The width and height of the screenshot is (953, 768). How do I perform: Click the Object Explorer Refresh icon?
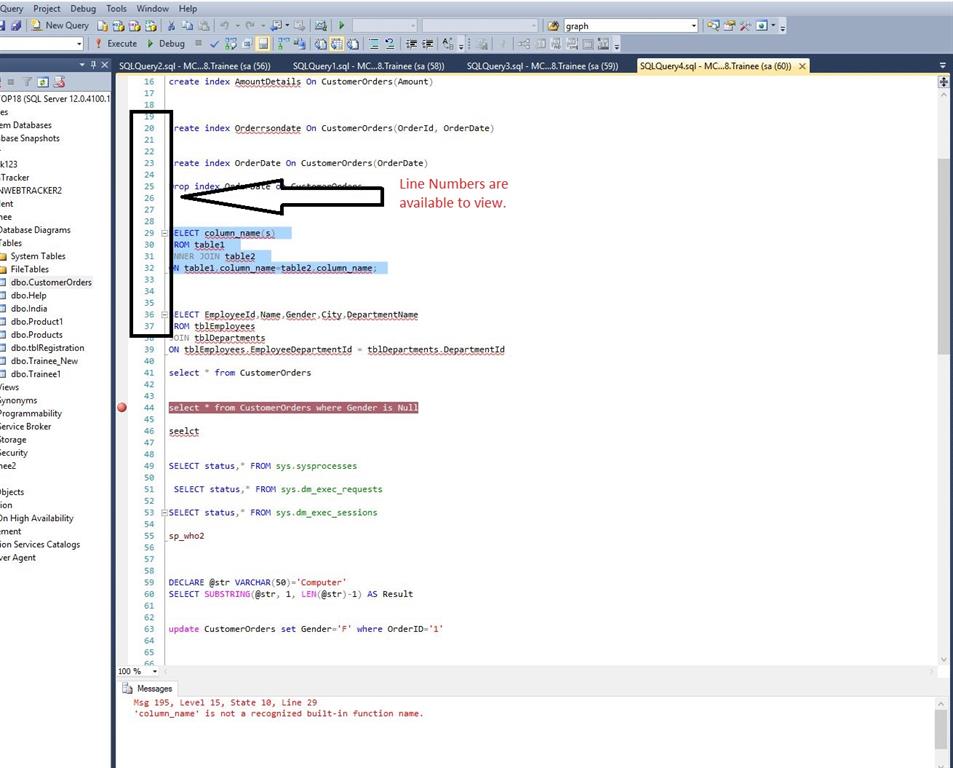pyautogui.click(x=43, y=81)
